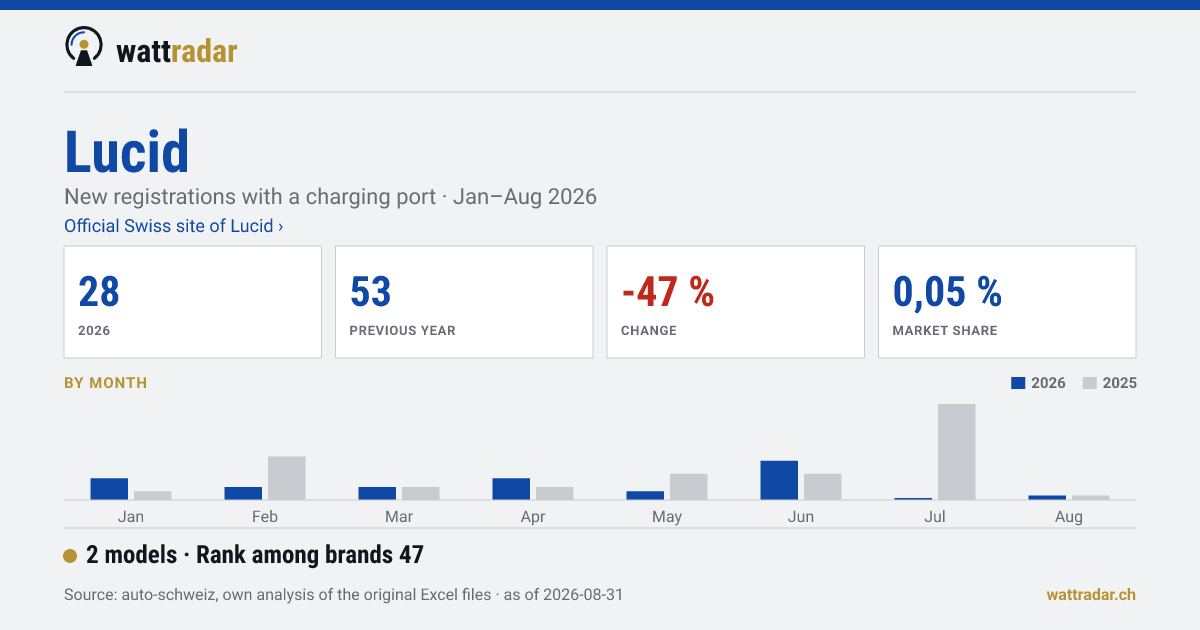
Task: Click the Feb month axis label
Action: pos(265,516)
